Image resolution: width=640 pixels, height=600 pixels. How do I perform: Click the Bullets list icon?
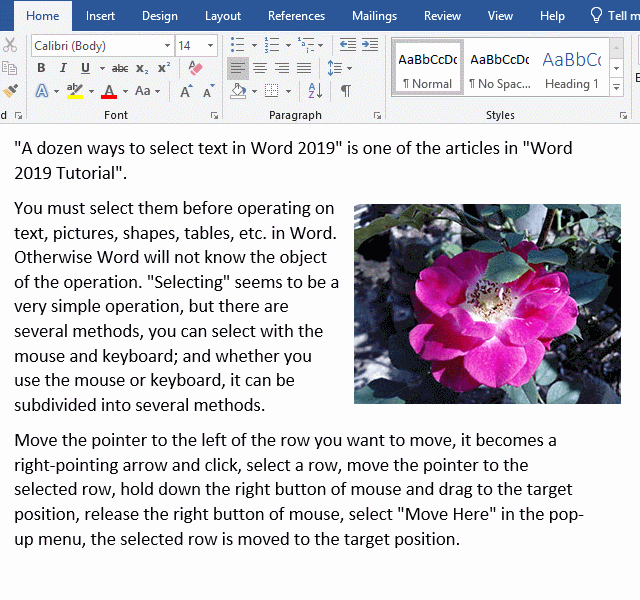tap(238, 45)
